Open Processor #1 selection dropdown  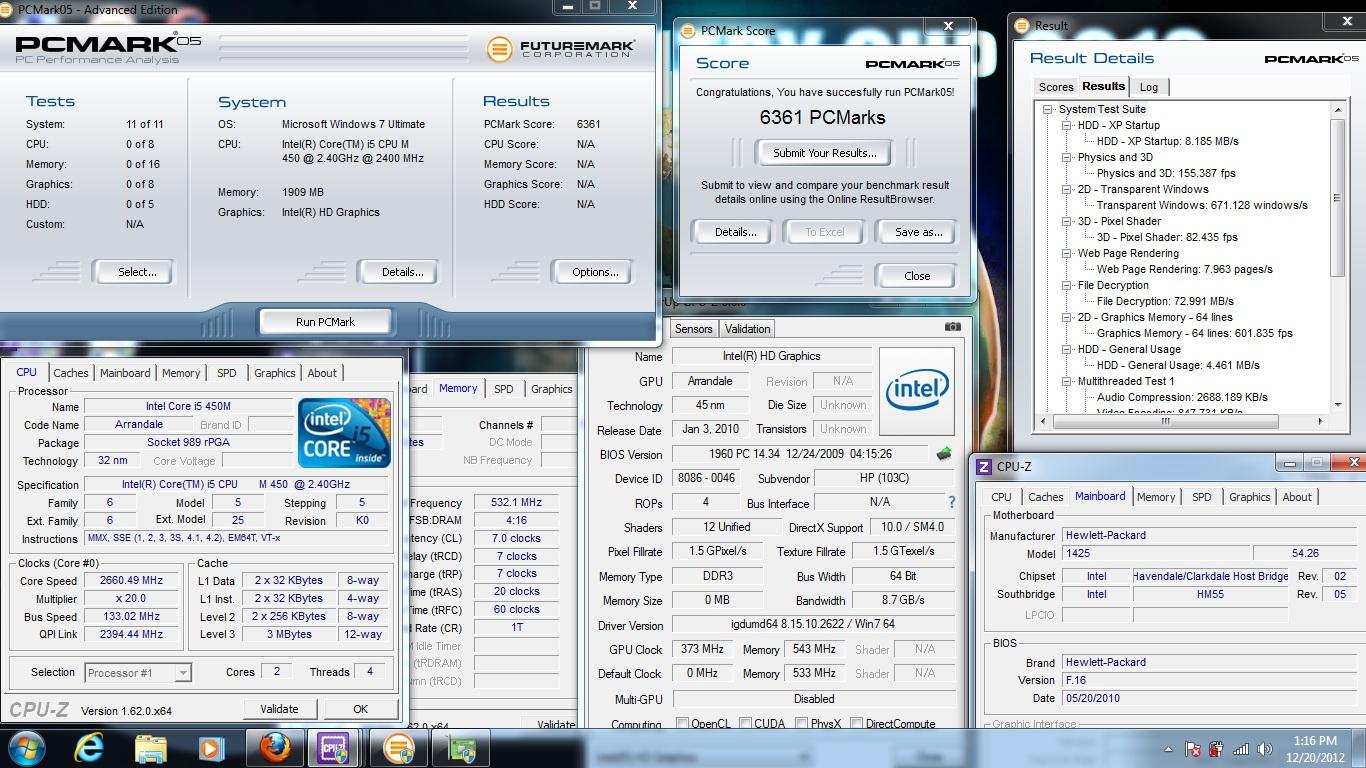tap(138, 673)
